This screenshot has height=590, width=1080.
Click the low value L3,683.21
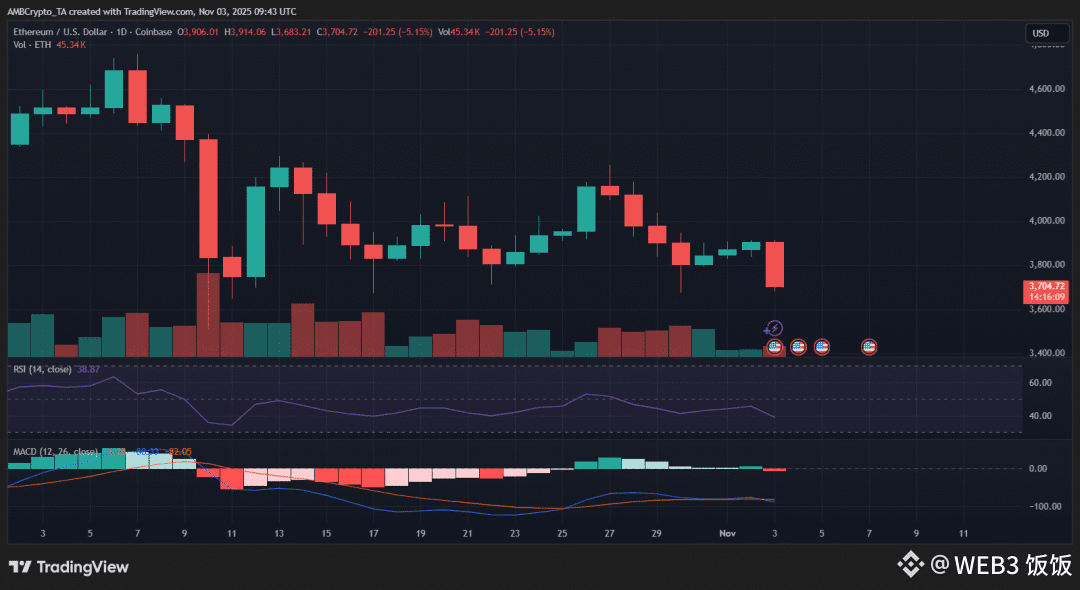(291, 32)
